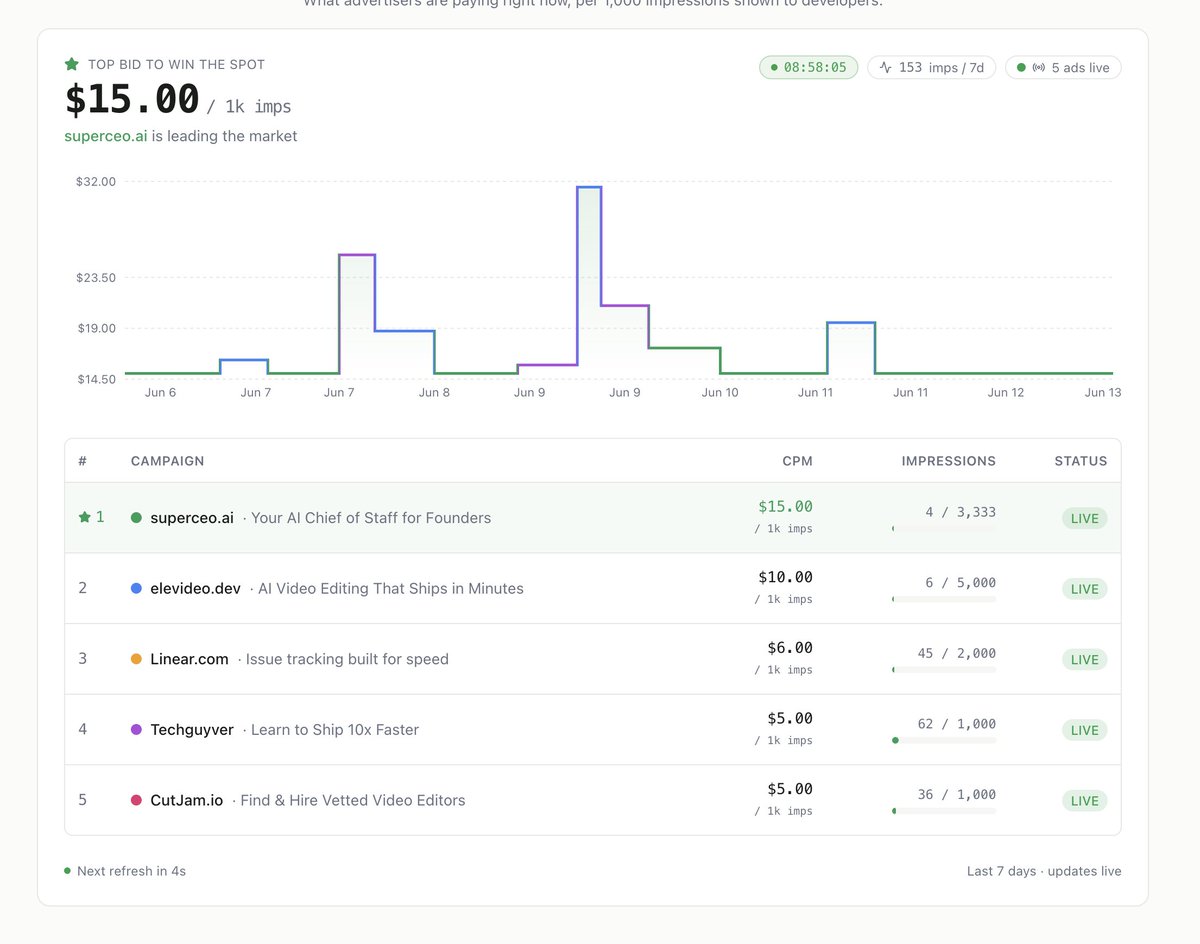Viewport: 1200px width, 944px height.
Task: Click the Techguyver impressions progress bar
Action: (x=944, y=740)
